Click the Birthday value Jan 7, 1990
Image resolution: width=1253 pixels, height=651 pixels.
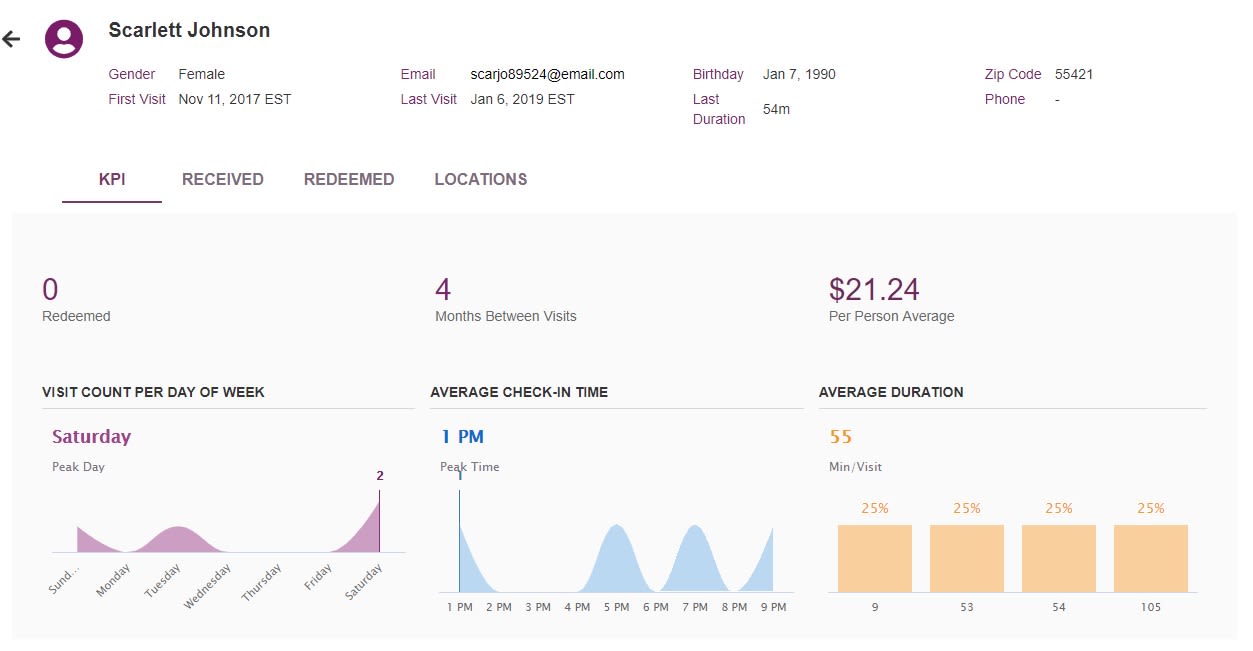coord(797,74)
